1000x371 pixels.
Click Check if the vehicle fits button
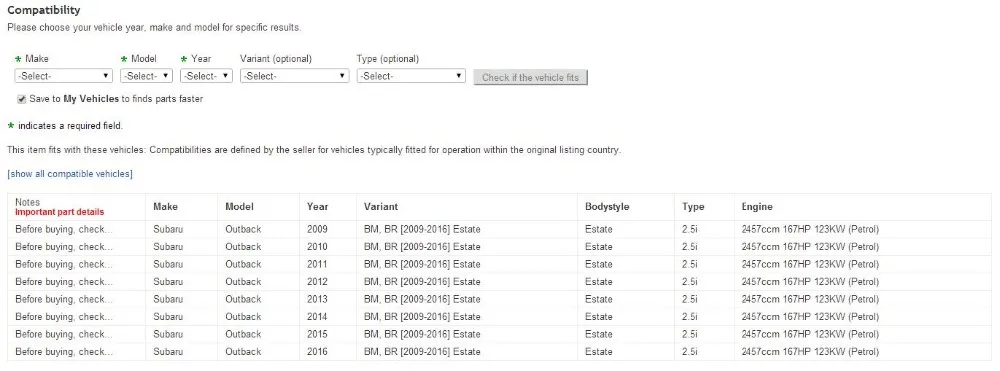point(530,77)
